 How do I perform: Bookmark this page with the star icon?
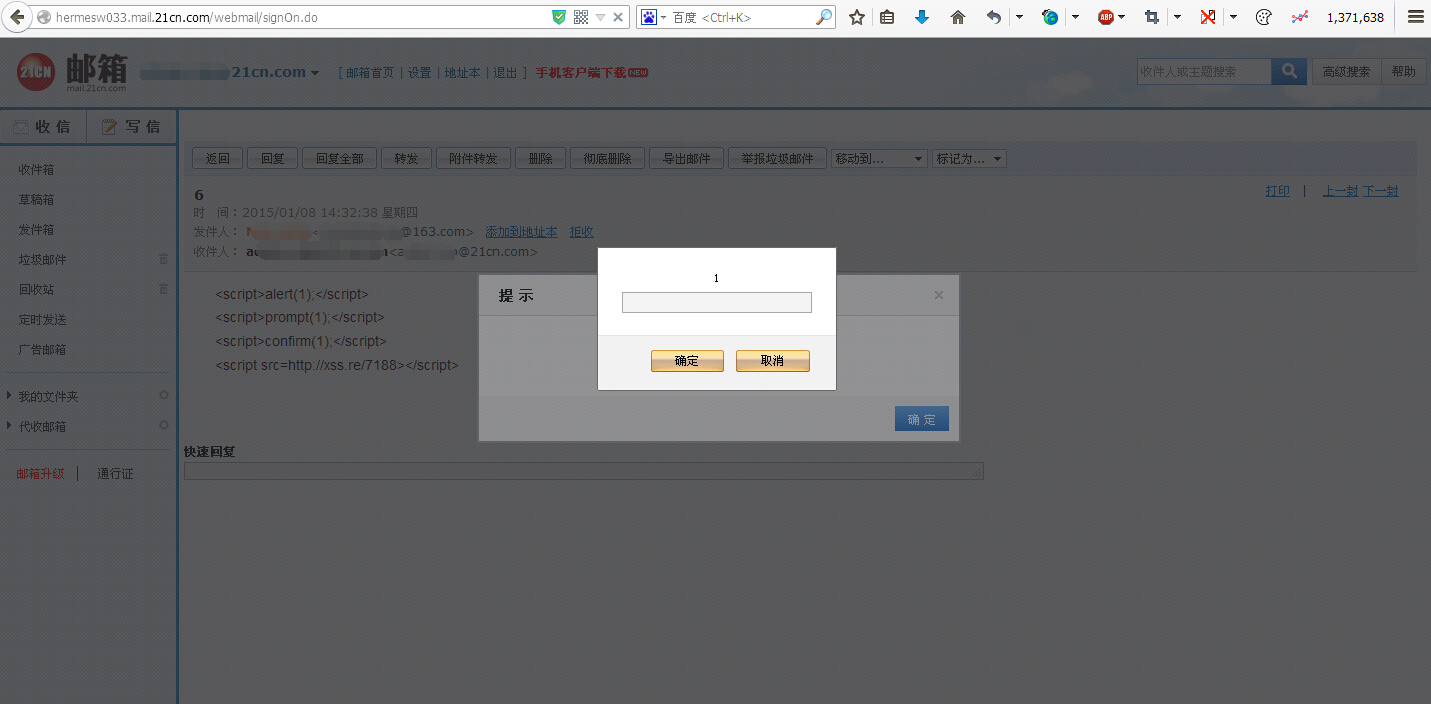857,17
